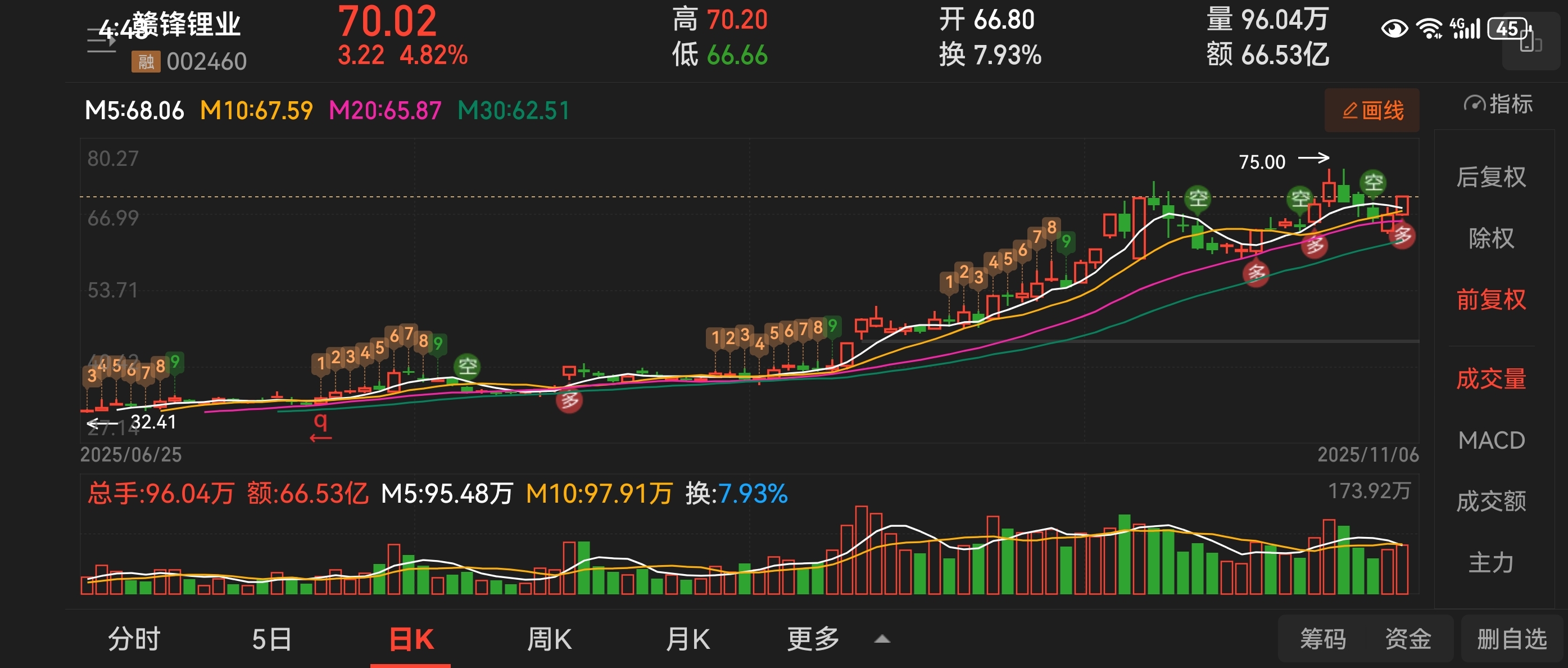Tap the tallest red volume bar

tap(862, 549)
